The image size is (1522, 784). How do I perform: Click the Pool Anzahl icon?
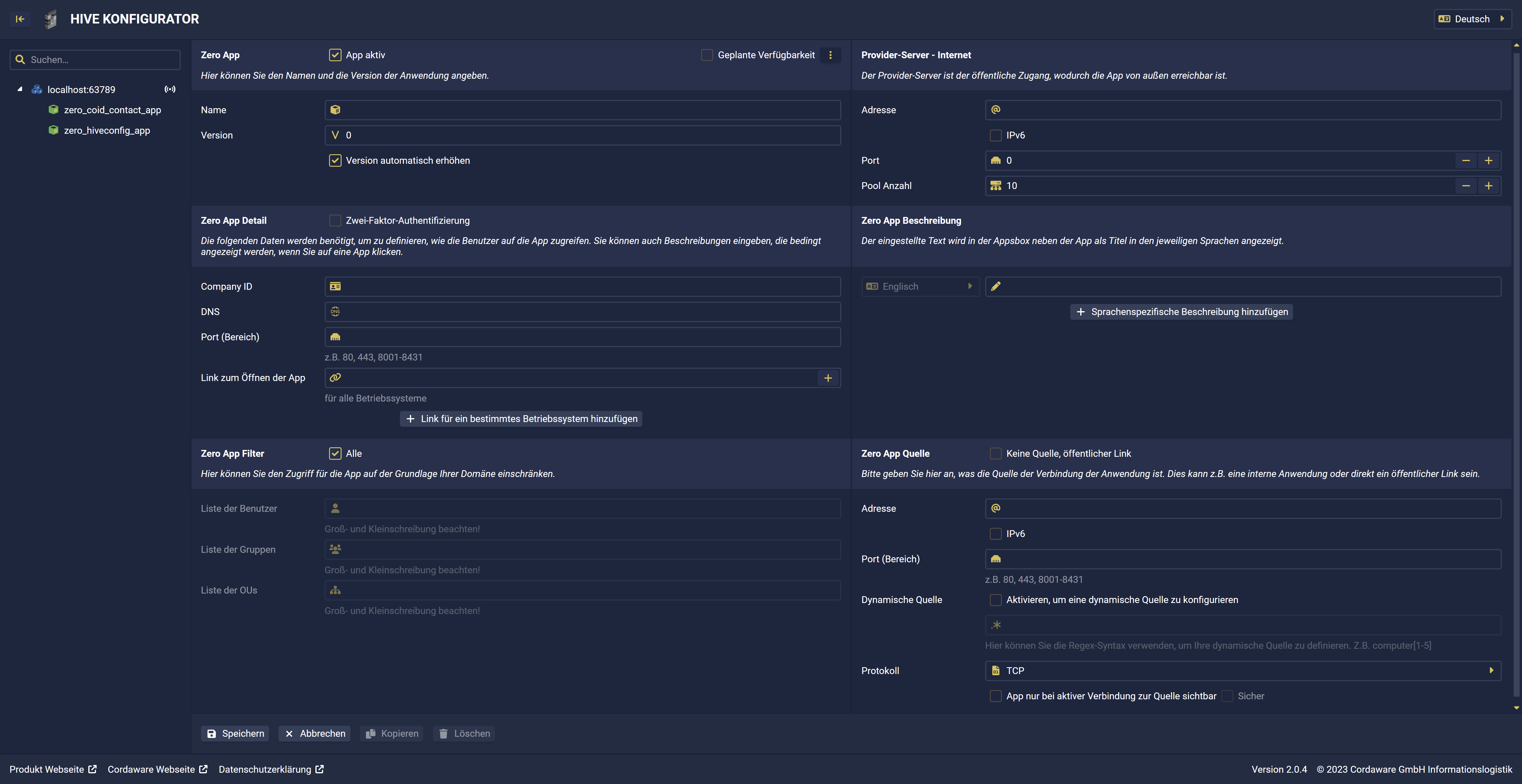(996, 185)
